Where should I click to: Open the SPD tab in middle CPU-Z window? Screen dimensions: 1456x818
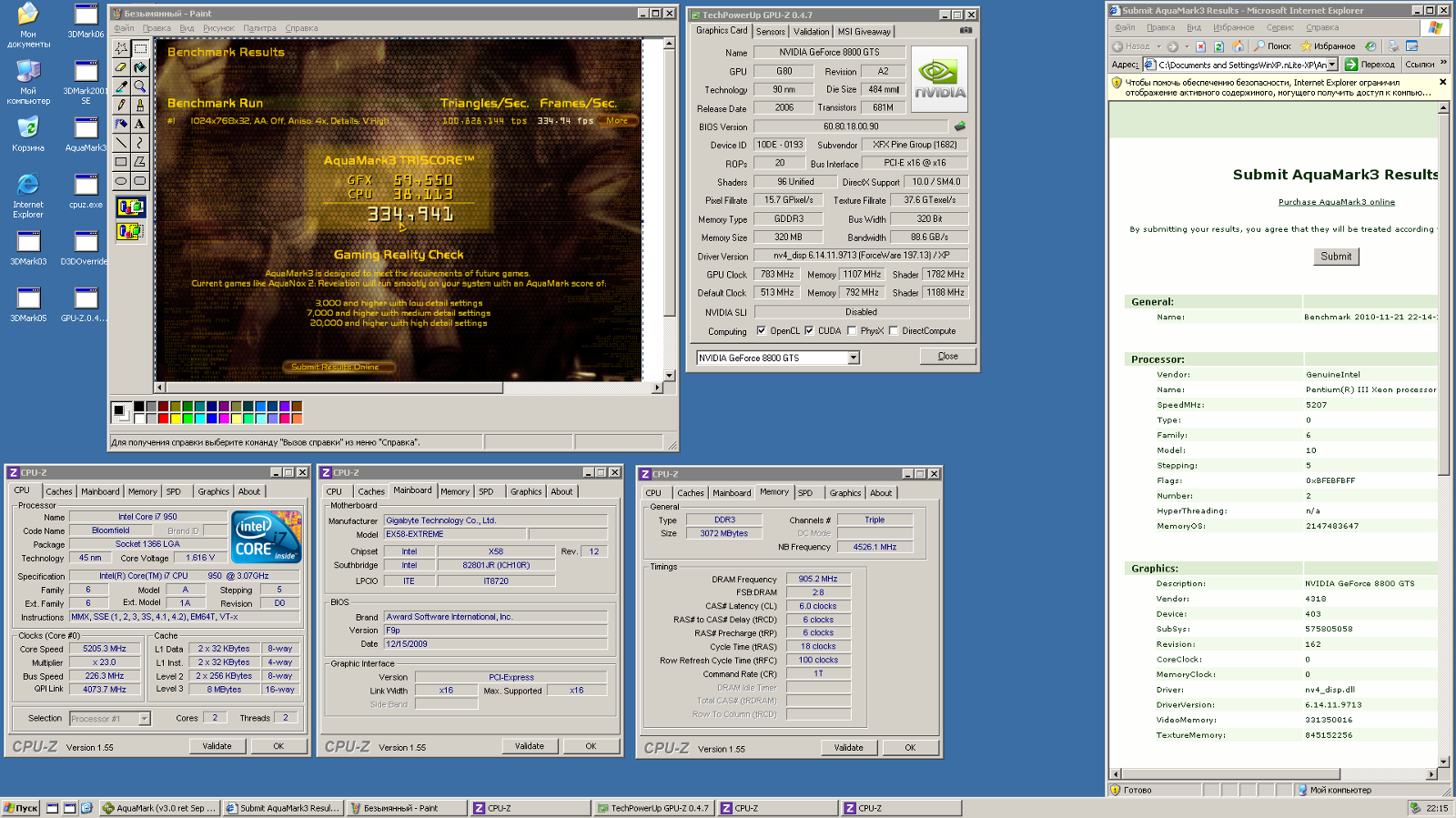(486, 491)
